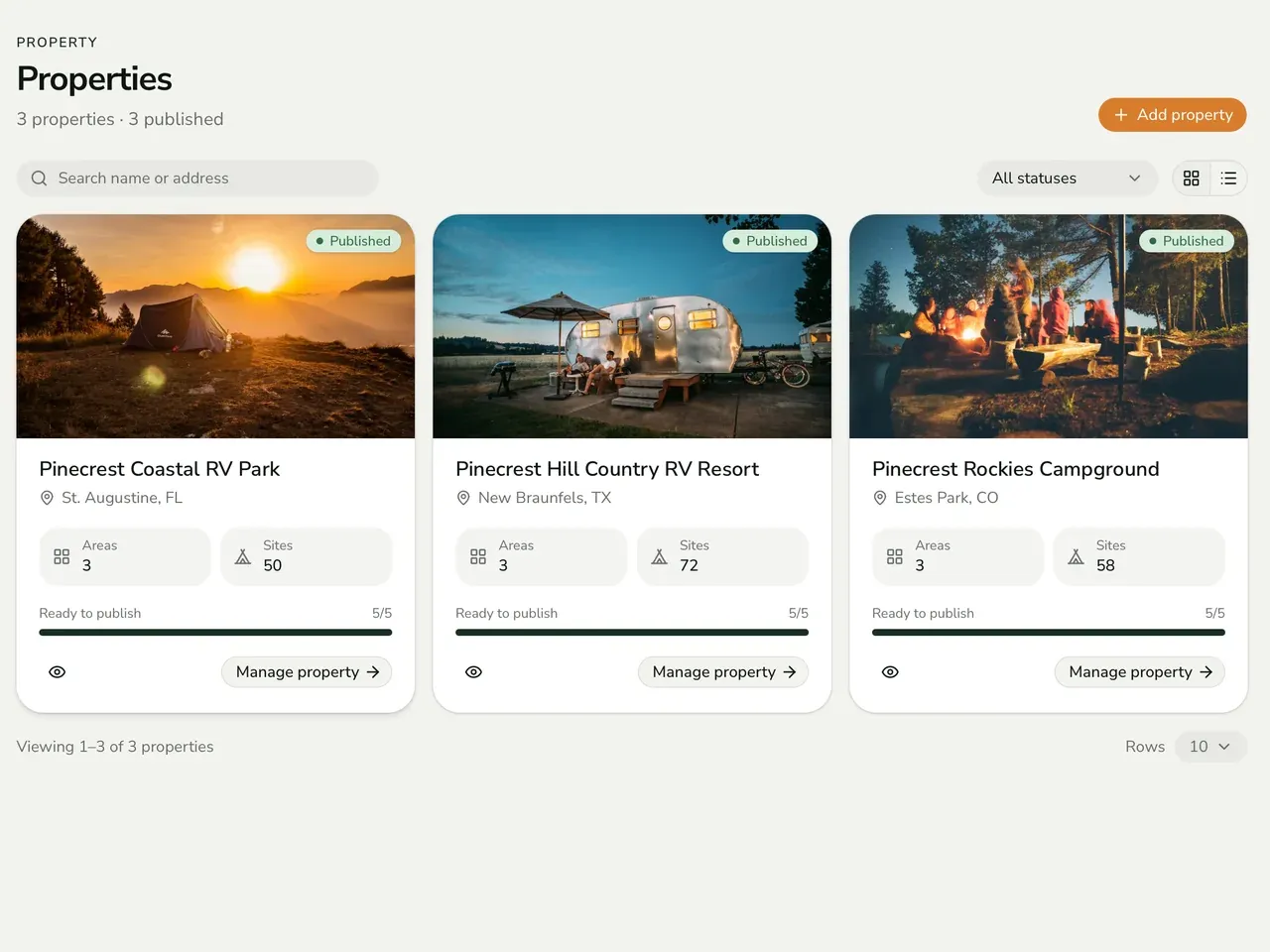This screenshot has height=952, width=1270.
Task: Click the Rows label near pagination
Action: point(1145,747)
